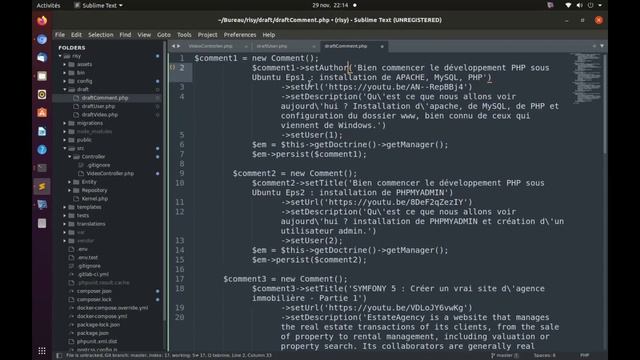This screenshot has height=360, width=640.
Task: Click the network indicator in top bar
Action: (x=568, y=5)
